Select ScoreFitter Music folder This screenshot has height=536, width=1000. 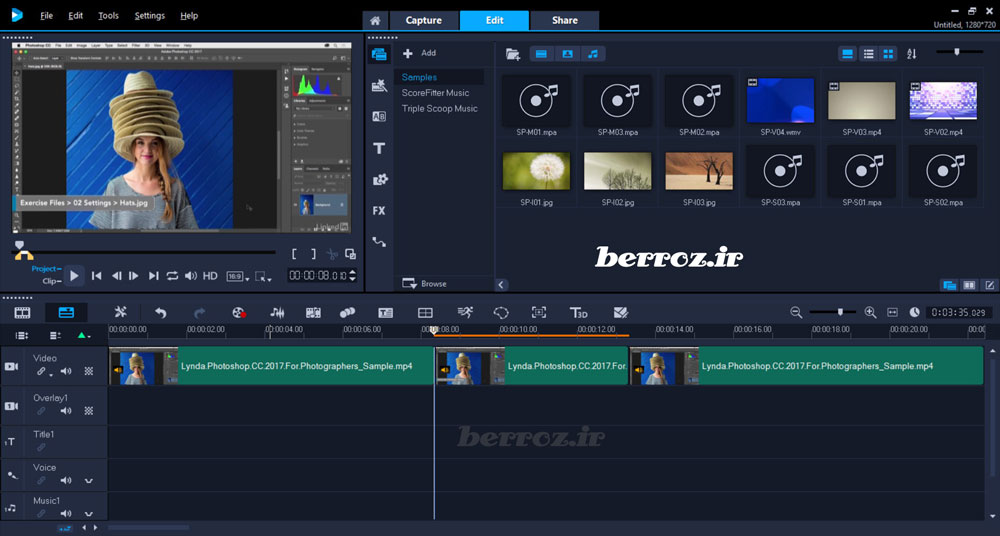tap(435, 93)
